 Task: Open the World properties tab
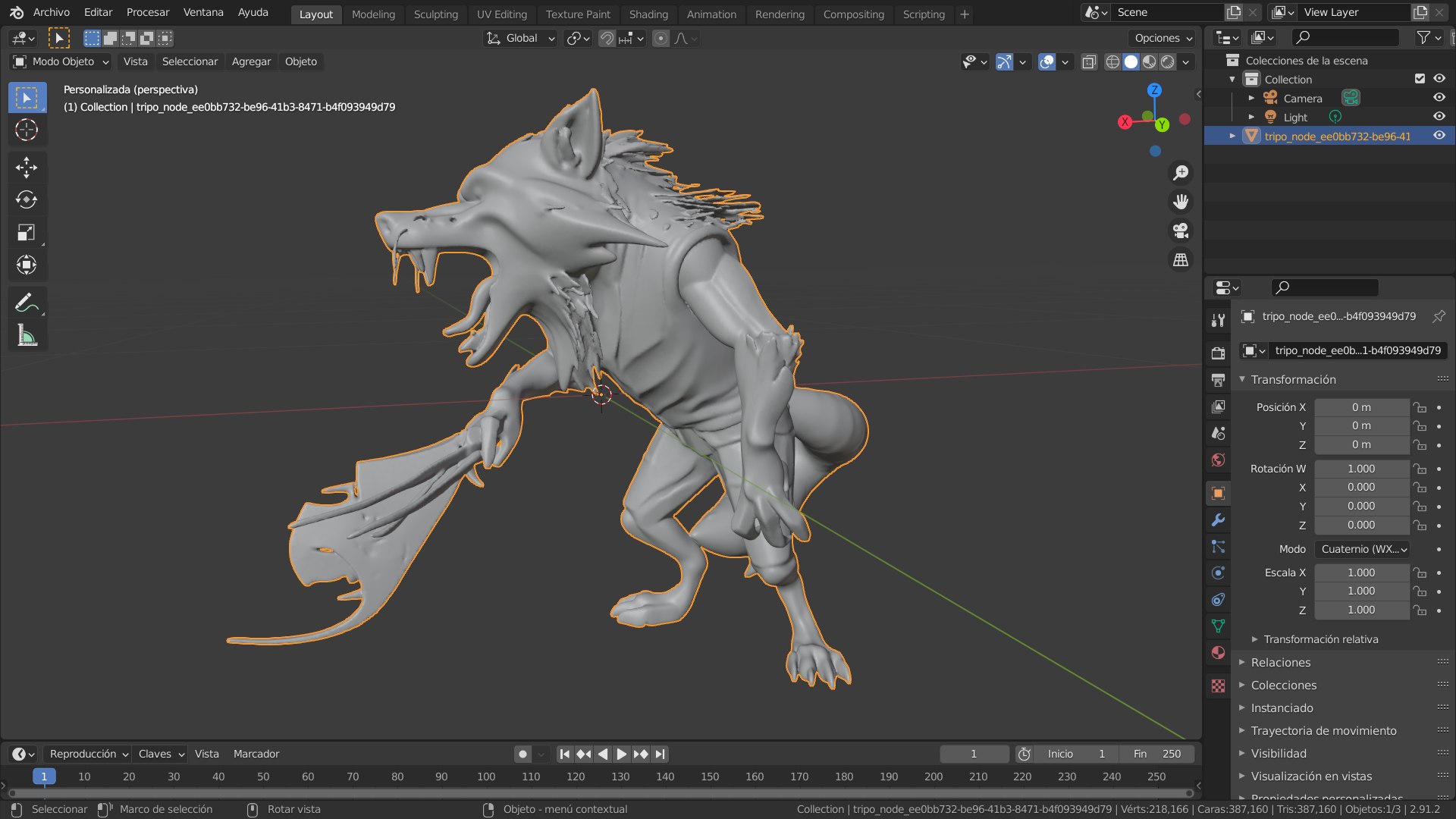click(1218, 460)
